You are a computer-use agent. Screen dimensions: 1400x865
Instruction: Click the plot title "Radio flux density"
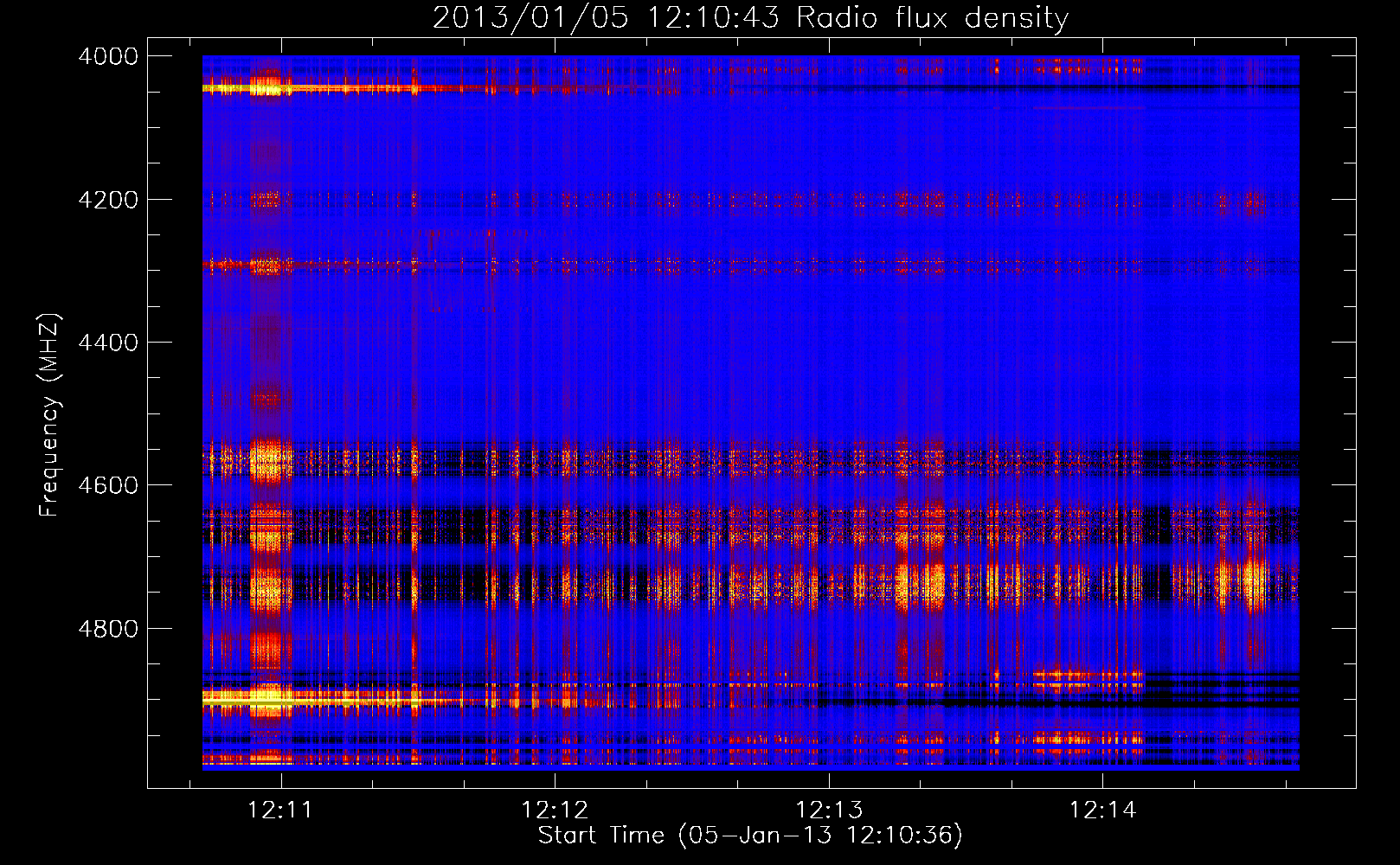[933, 17]
